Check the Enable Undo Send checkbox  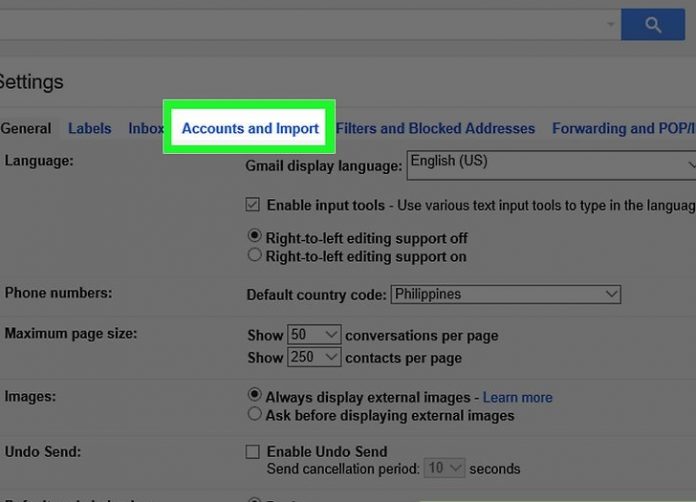click(253, 451)
